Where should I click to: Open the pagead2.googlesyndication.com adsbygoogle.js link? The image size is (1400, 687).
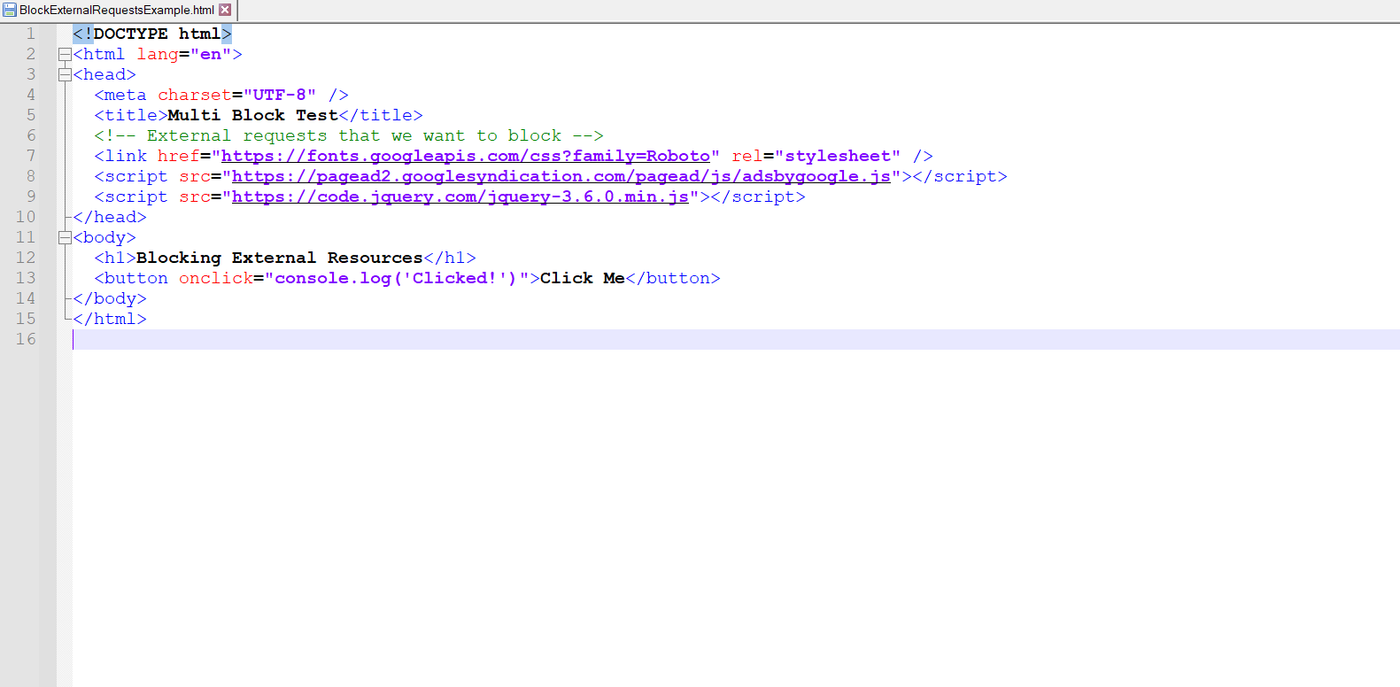(561, 177)
